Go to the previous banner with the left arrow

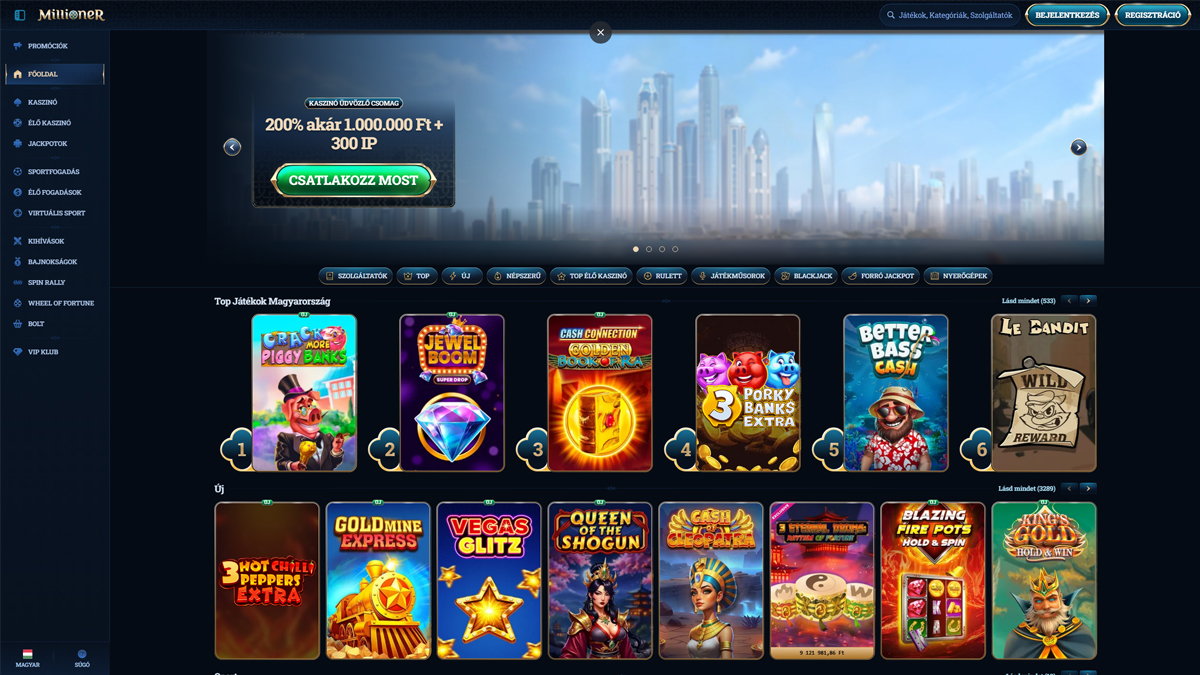(x=232, y=147)
